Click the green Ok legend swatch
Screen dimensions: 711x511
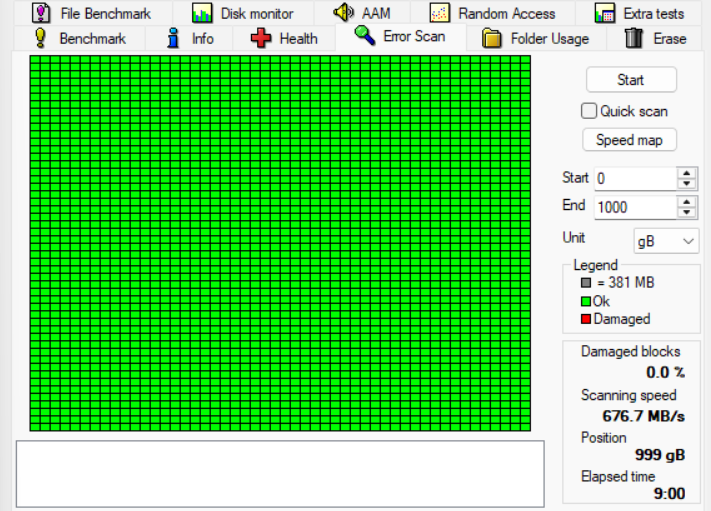pyautogui.click(x=586, y=301)
